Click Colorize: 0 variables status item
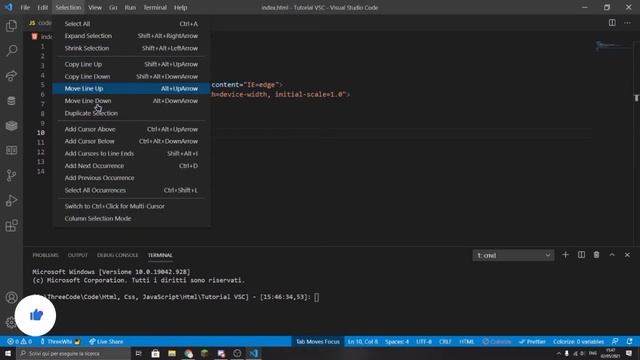 pos(578,342)
